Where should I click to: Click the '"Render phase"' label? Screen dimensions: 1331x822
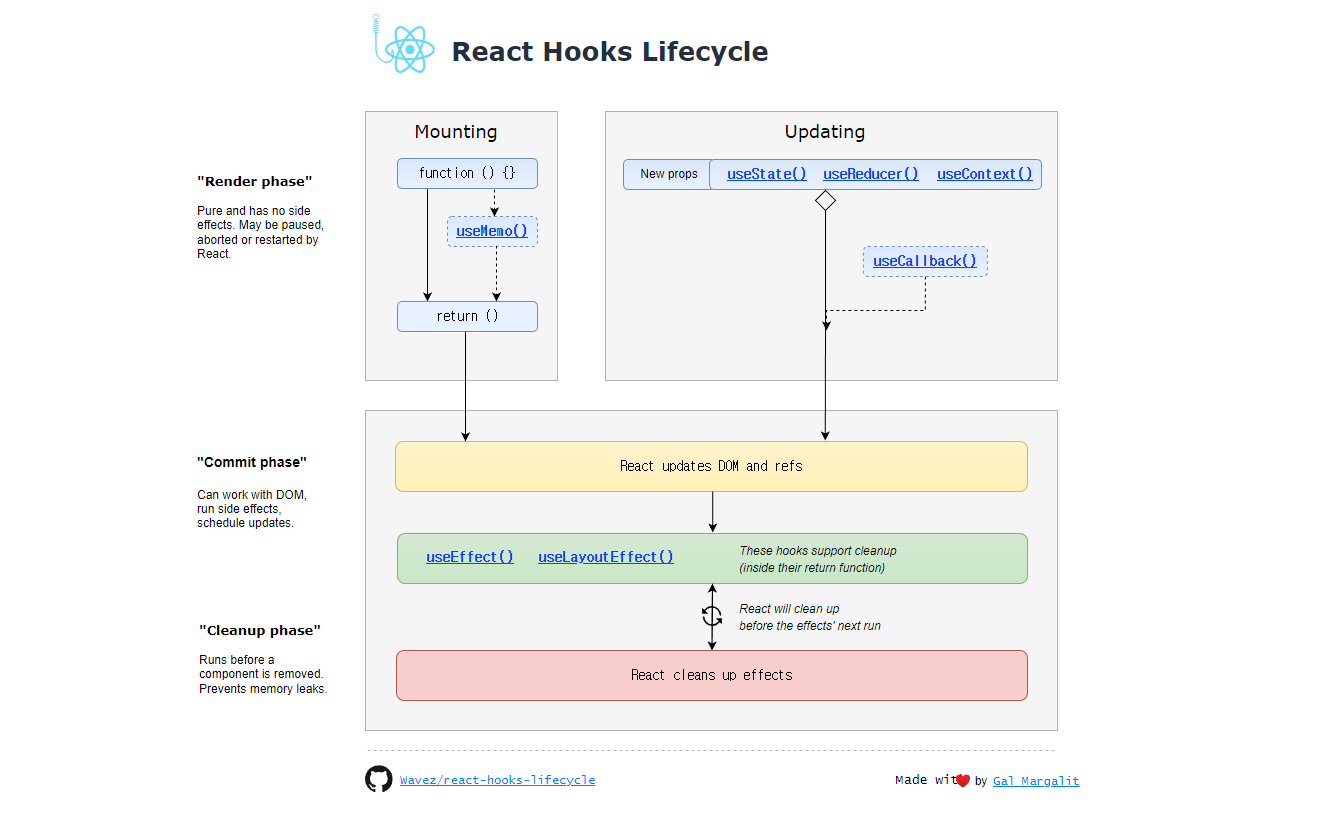(x=255, y=182)
